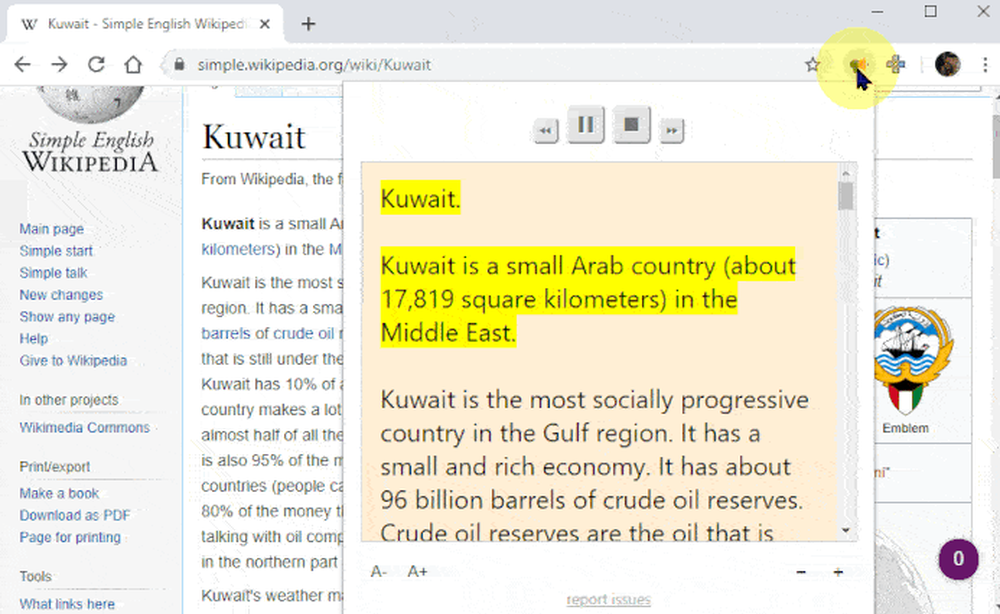Viewport: 1000px width, 614px height.
Task: Open the Download as PDF link
Action: coord(75,515)
